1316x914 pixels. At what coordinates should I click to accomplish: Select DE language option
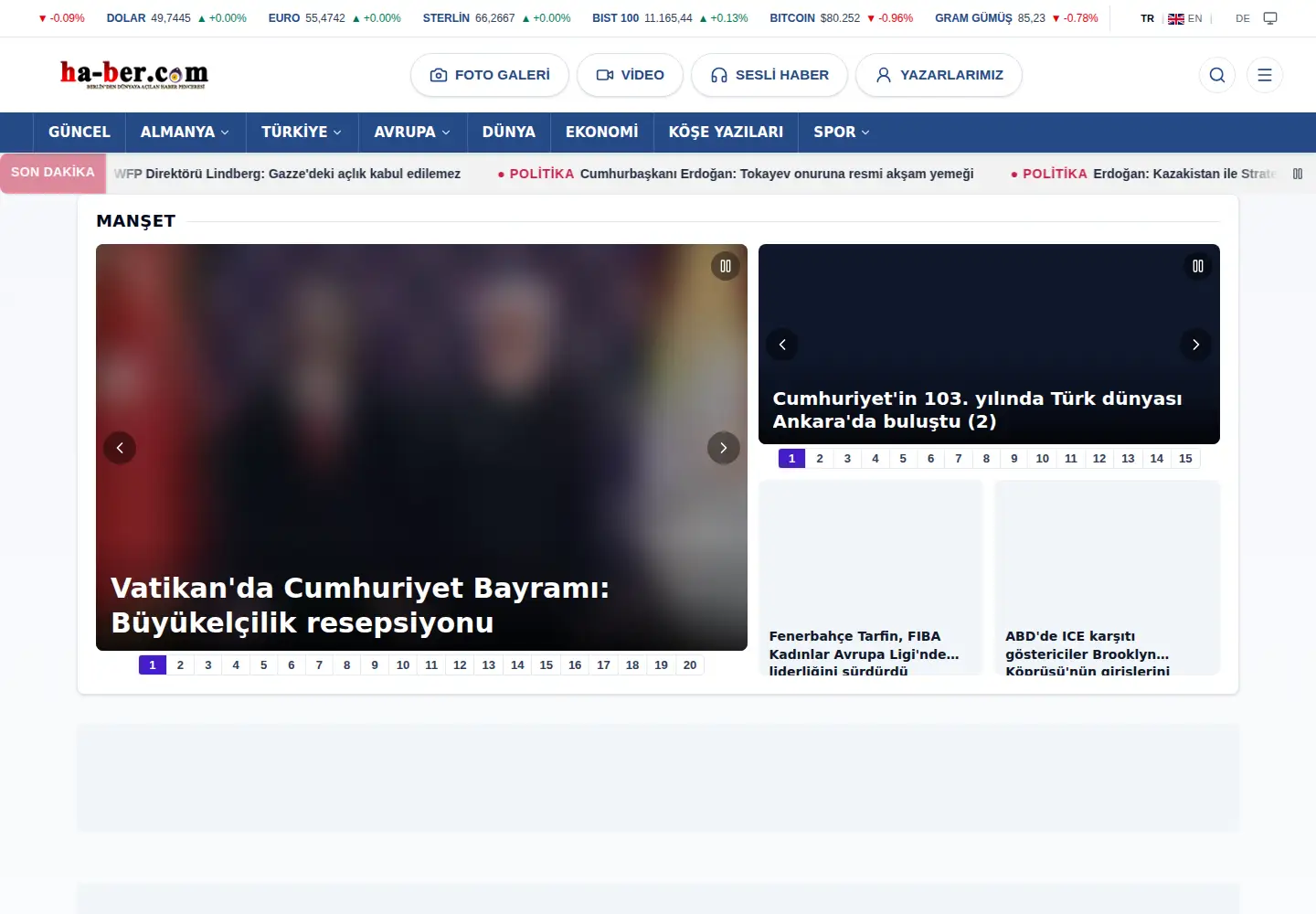point(1243,18)
